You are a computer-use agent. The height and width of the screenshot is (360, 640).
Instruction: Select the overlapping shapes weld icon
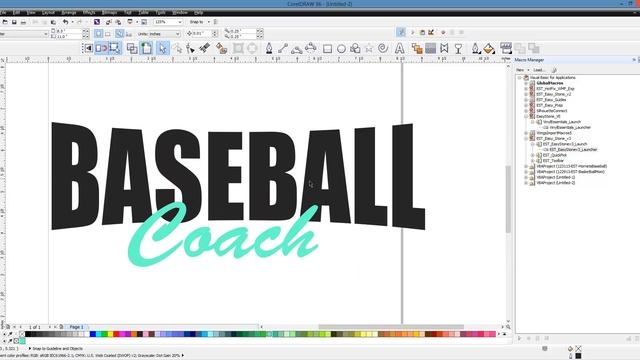pos(355,49)
